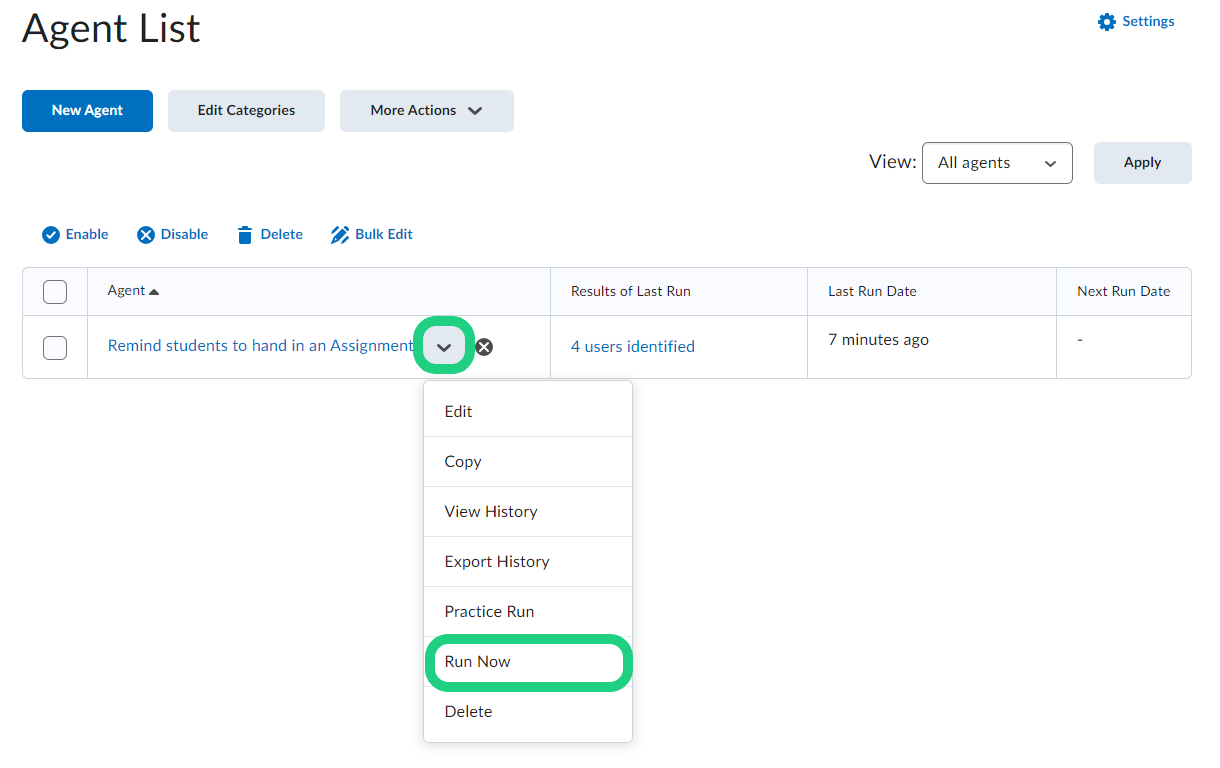Choose Export History menu option
Viewport: 1220px width, 768px height.
click(497, 562)
